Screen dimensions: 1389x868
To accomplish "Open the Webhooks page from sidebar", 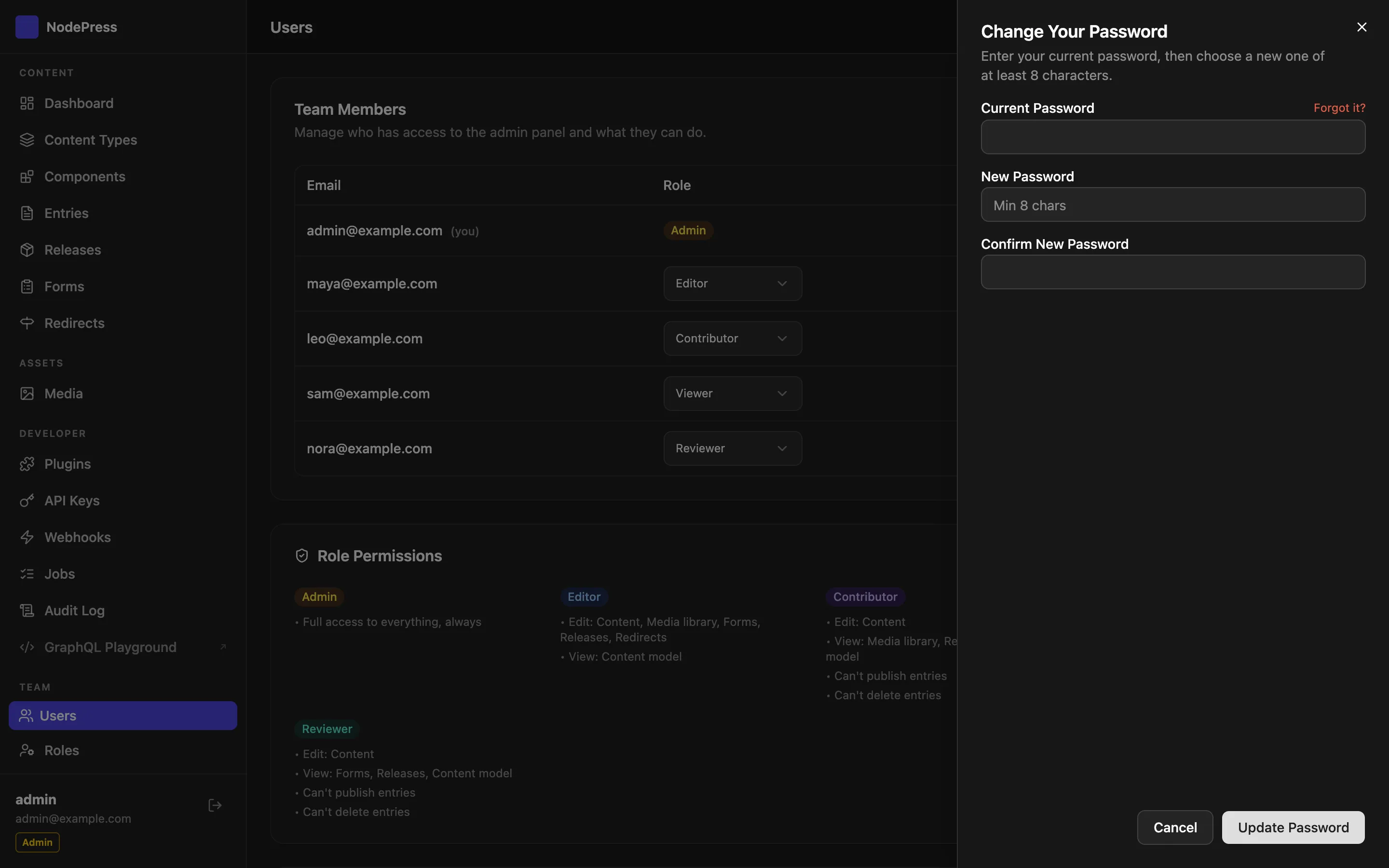I will point(123,537).
